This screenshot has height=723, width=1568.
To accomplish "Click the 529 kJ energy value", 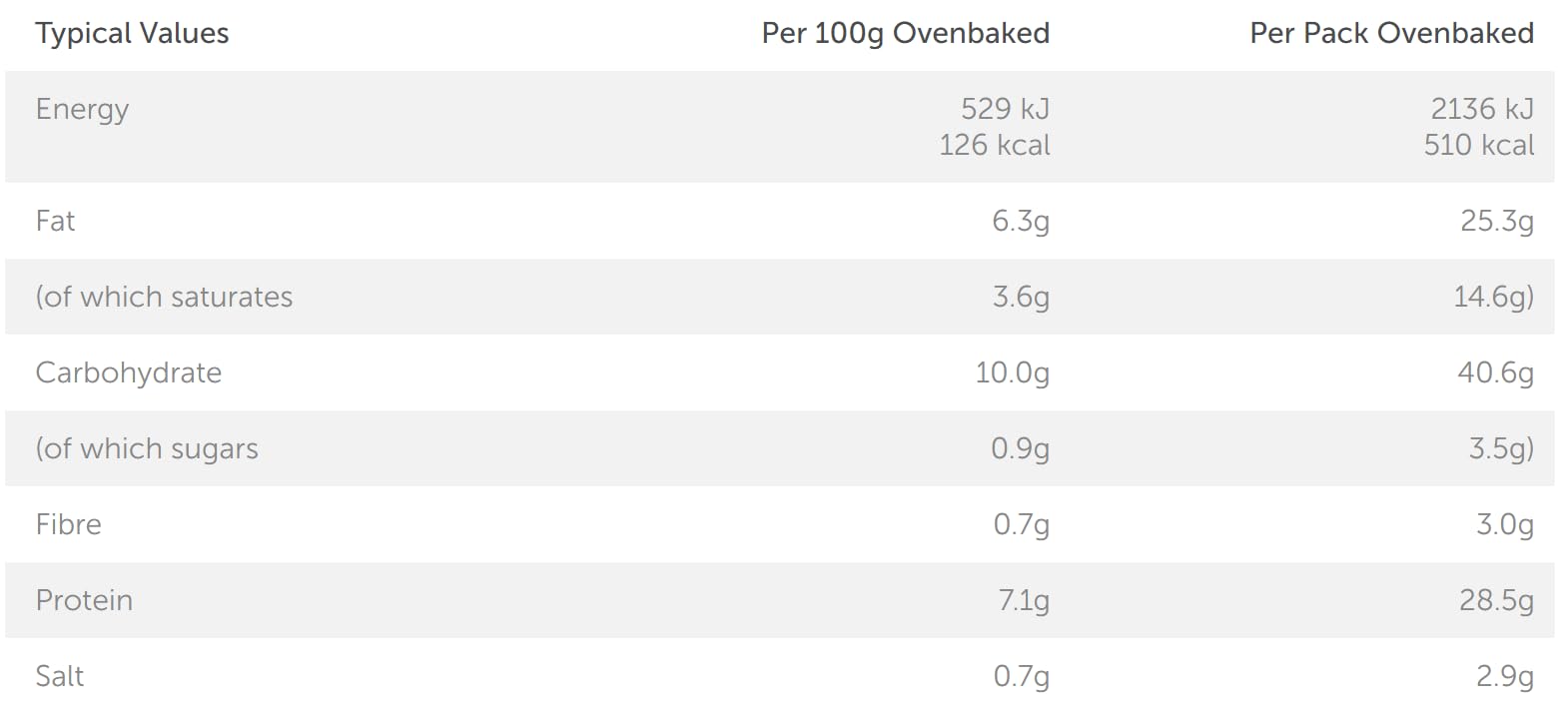I will (1005, 109).
